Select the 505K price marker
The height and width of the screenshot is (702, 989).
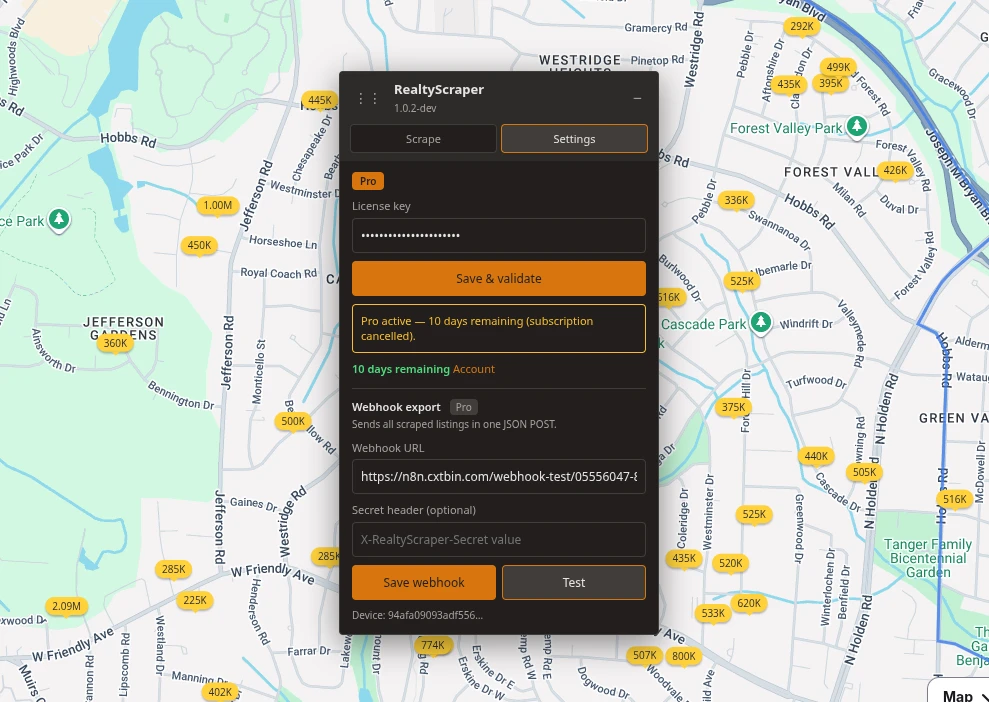(x=865, y=472)
